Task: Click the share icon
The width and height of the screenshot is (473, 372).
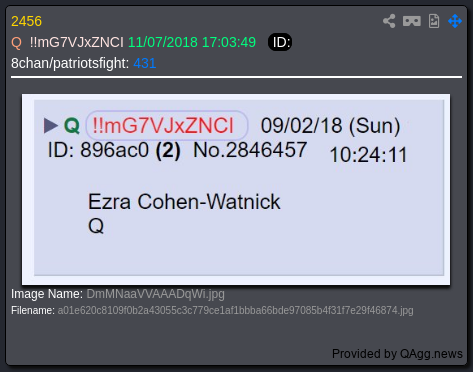Action: tap(389, 21)
